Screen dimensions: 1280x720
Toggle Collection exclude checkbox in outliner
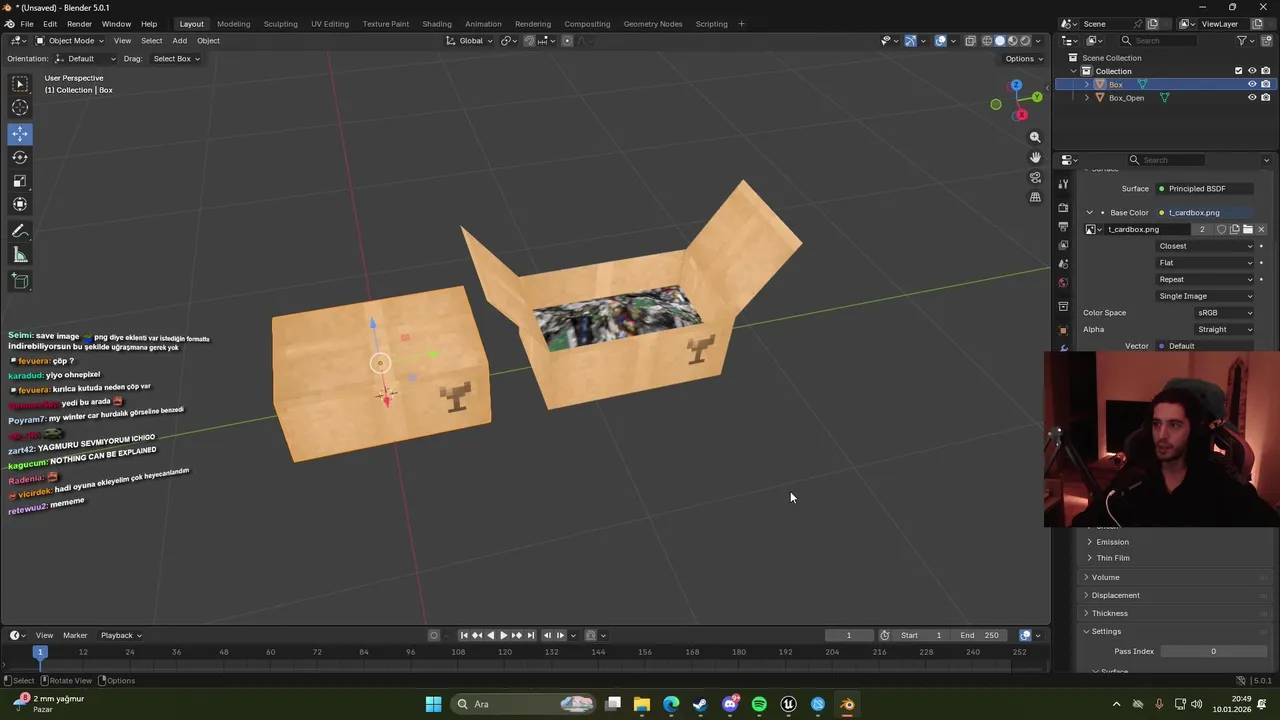point(1238,71)
